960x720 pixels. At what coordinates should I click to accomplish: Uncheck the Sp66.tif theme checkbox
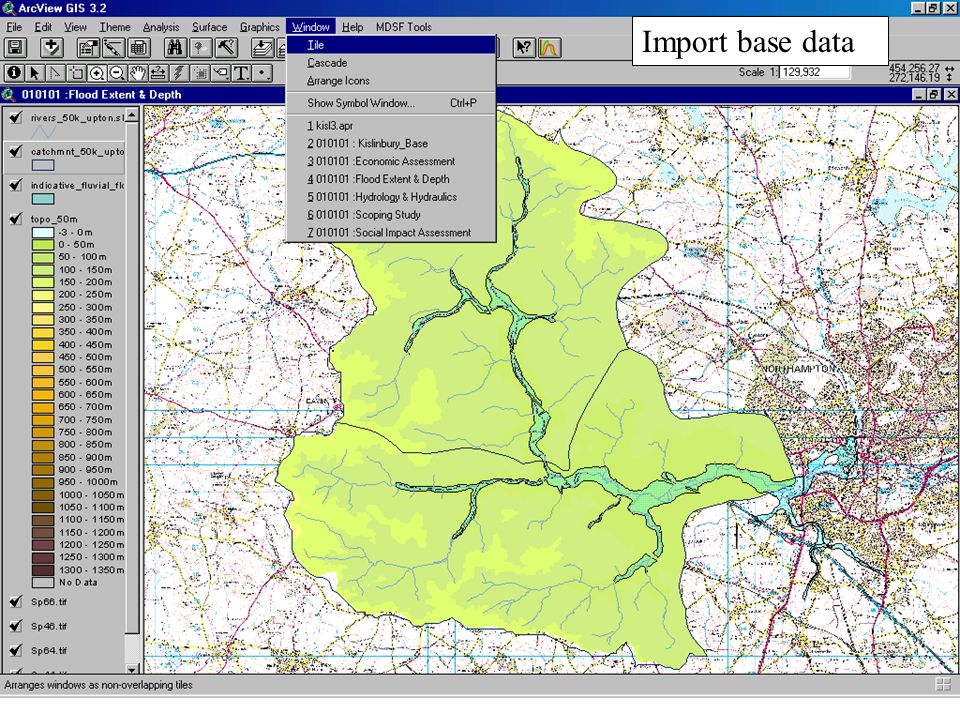[16, 601]
